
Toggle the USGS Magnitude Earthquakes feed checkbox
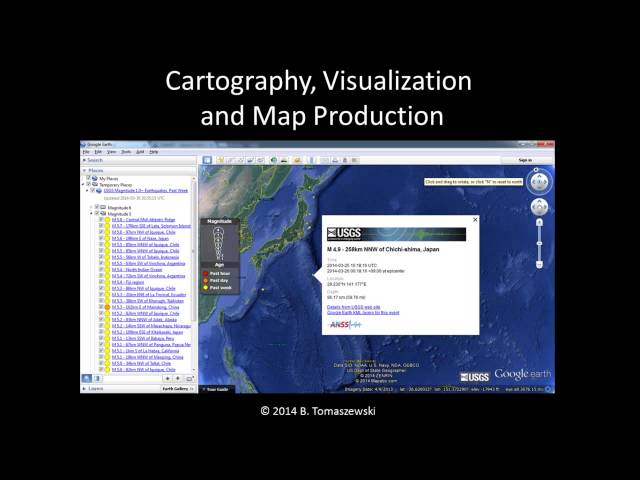point(93,190)
